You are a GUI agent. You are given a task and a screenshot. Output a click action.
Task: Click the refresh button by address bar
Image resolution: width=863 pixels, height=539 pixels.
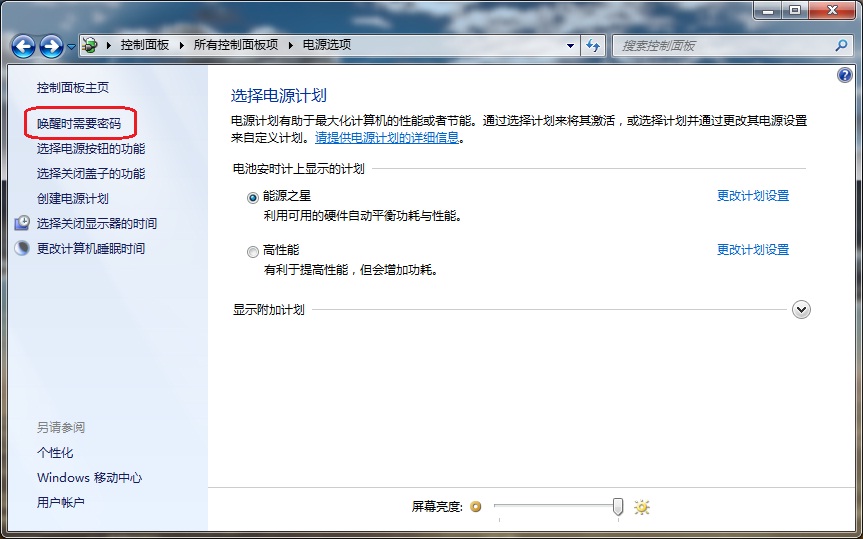point(593,46)
